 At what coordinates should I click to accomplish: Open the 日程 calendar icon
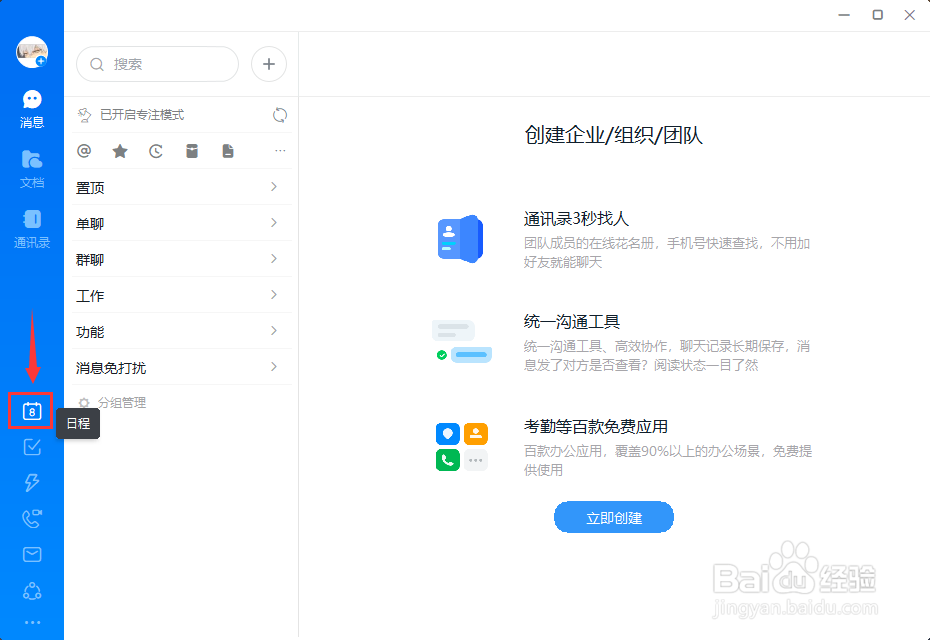click(x=31, y=411)
